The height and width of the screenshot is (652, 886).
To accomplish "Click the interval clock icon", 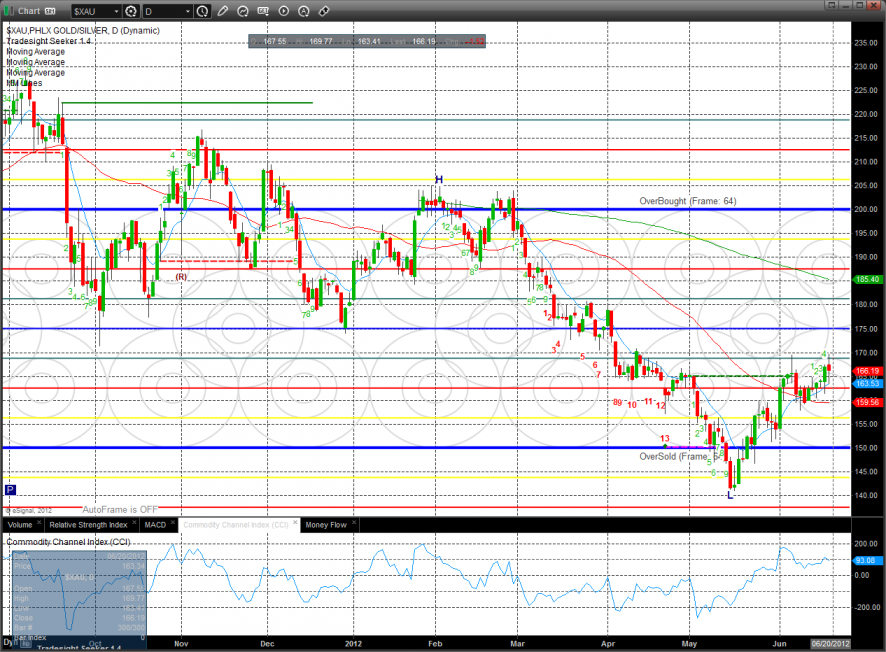I will pyautogui.click(x=203, y=11).
